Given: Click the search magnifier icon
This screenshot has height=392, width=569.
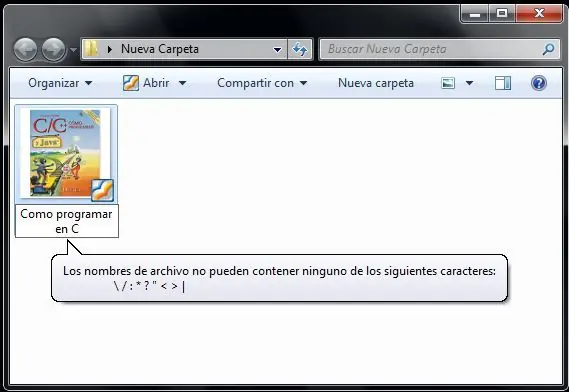Looking at the screenshot, I should tap(548, 49).
